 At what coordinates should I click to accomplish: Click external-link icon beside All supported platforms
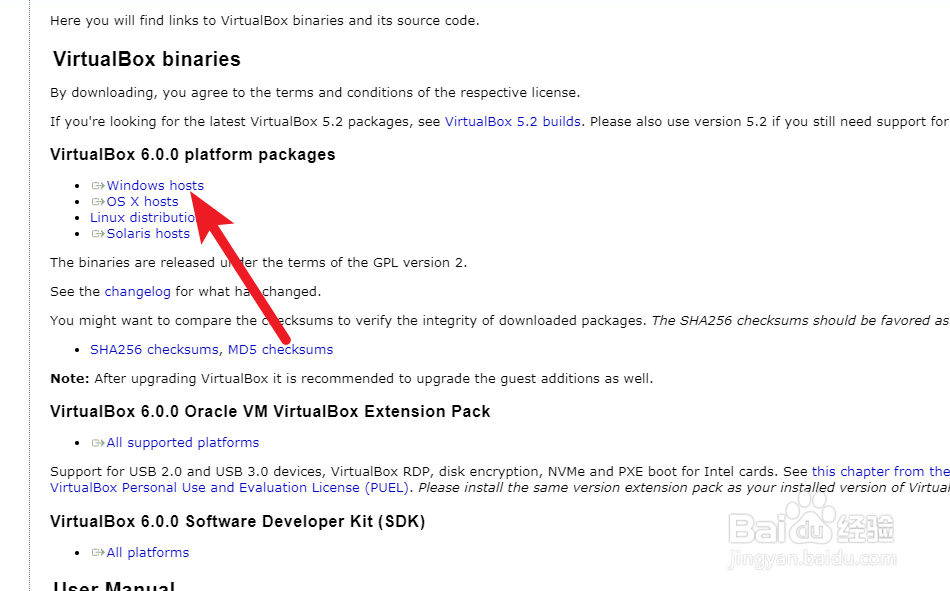pos(98,443)
